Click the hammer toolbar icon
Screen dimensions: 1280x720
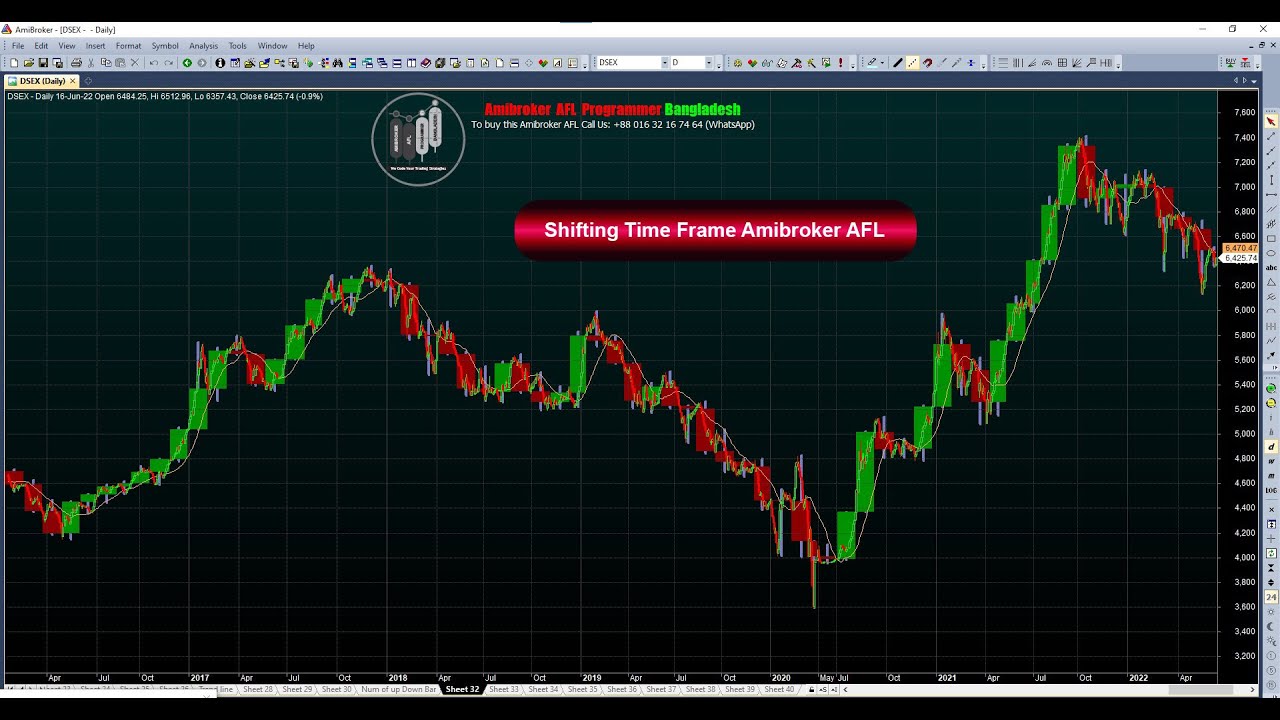pos(796,63)
